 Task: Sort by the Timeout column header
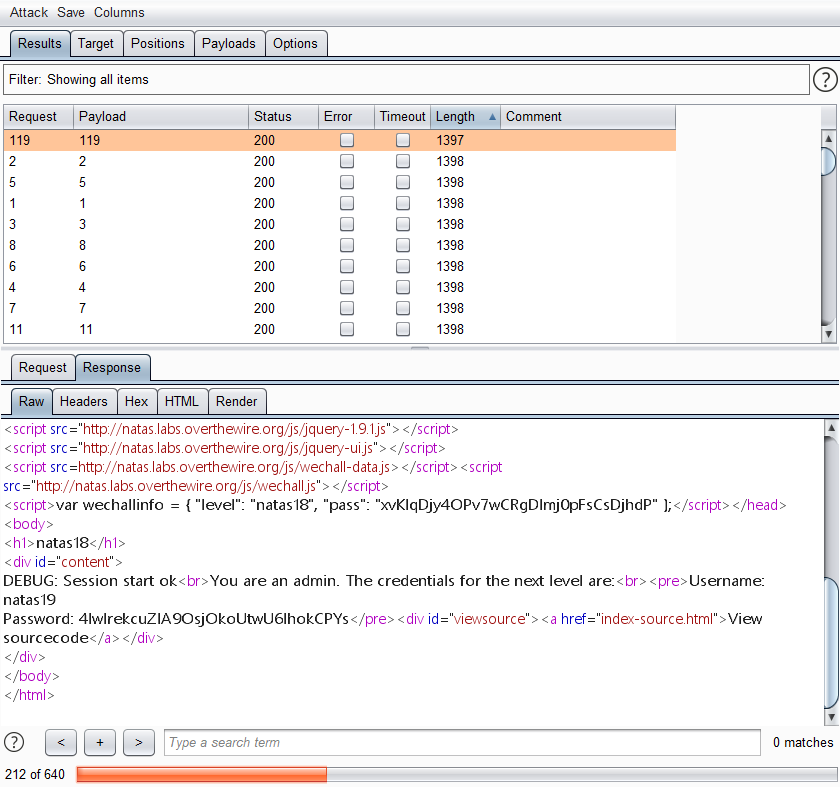pyautogui.click(x=402, y=117)
